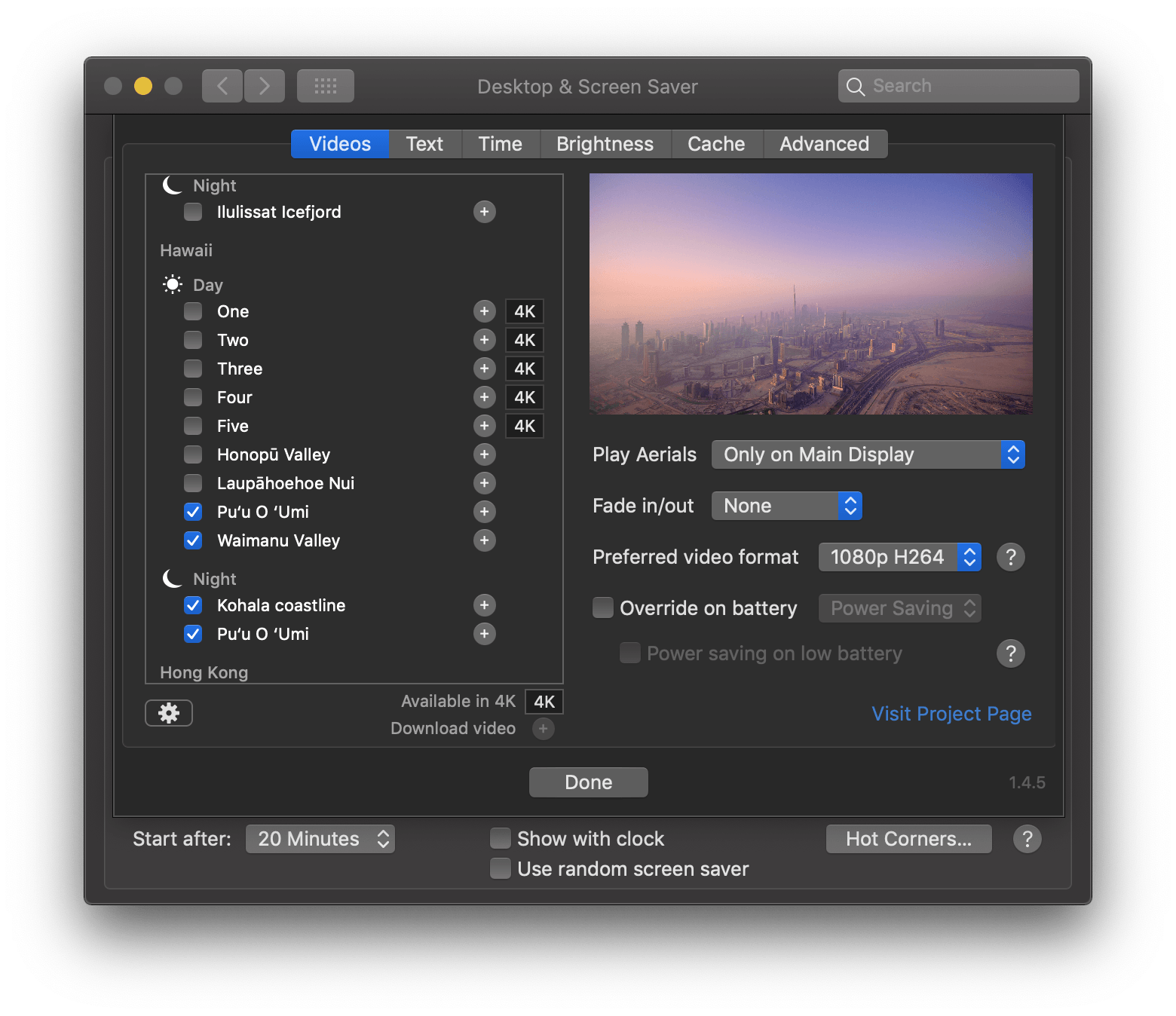Click the Hawaii Day group label

coord(208,285)
